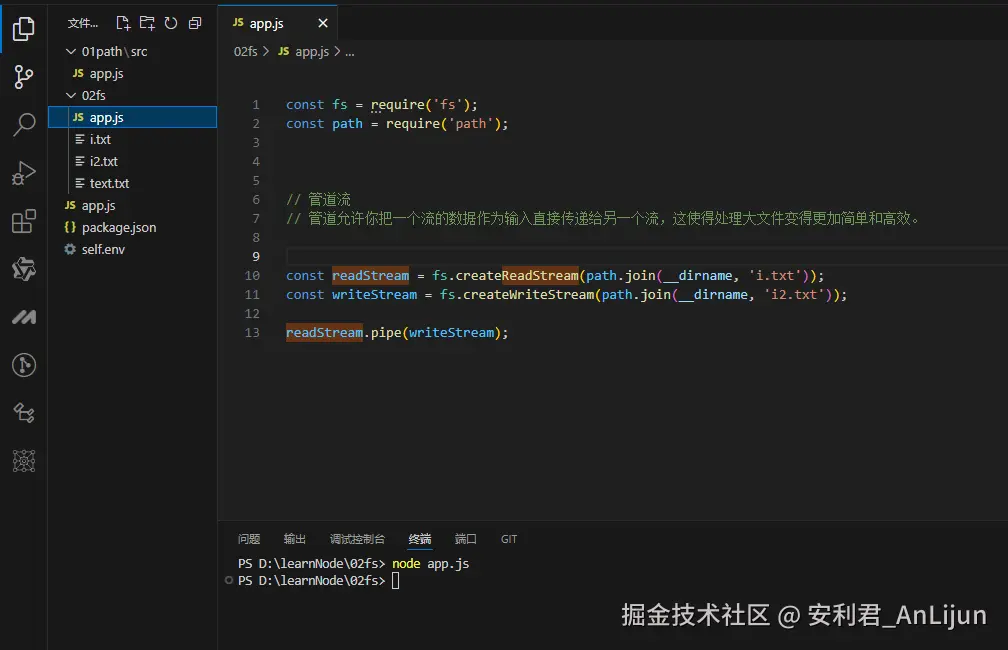Open the text.txt file
Image resolution: width=1008 pixels, height=650 pixels.
[x=132, y=183]
